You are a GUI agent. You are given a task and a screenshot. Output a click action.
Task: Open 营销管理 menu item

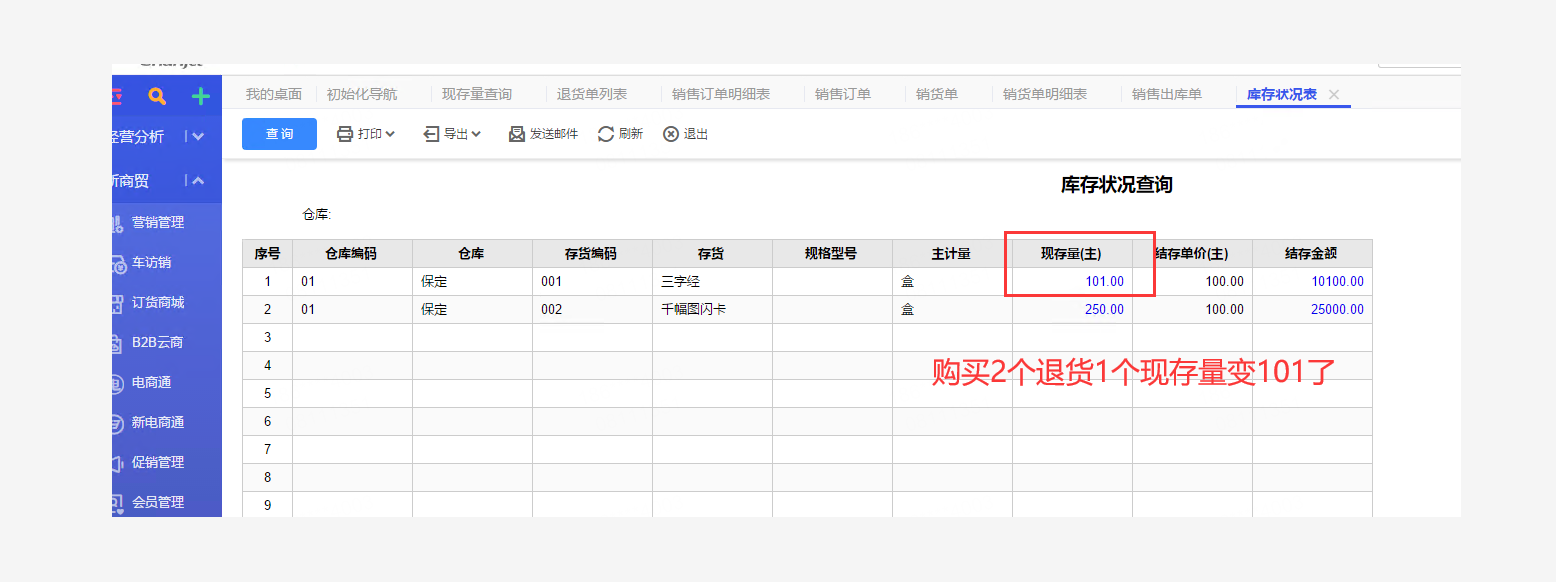click(x=158, y=223)
